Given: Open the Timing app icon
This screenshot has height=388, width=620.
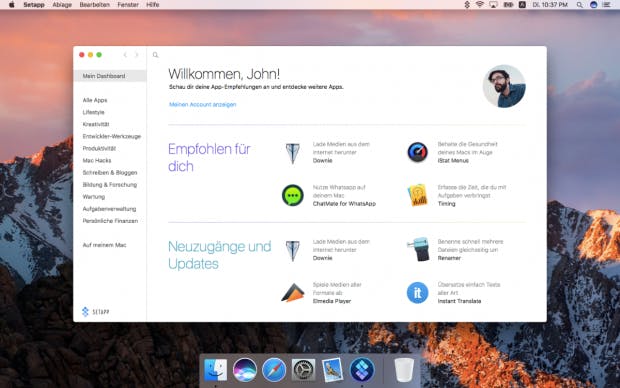Looking at the screenshot, I should pos(418,195).
